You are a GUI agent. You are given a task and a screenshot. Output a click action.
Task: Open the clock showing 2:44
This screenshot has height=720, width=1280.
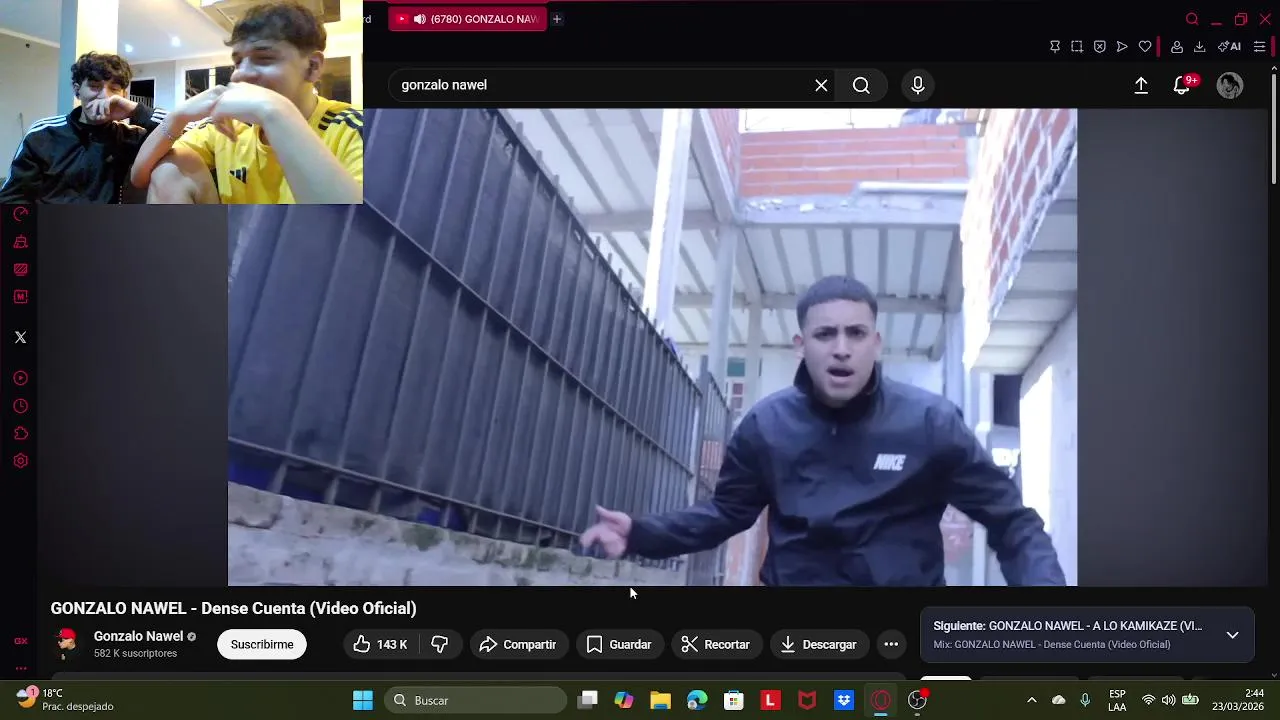pyautogui.click(x=1240, y=700)
